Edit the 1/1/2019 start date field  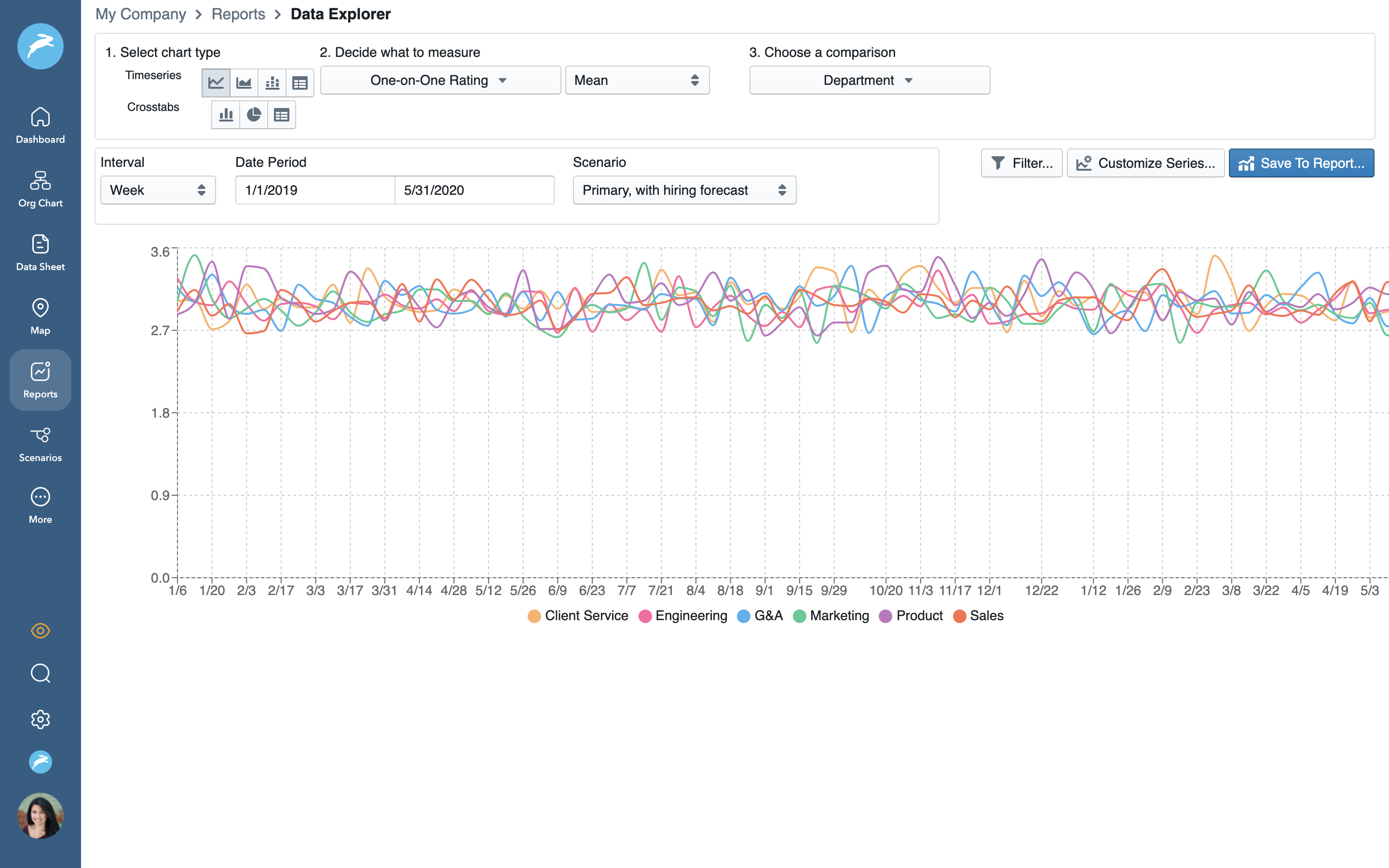coord(314,190)
